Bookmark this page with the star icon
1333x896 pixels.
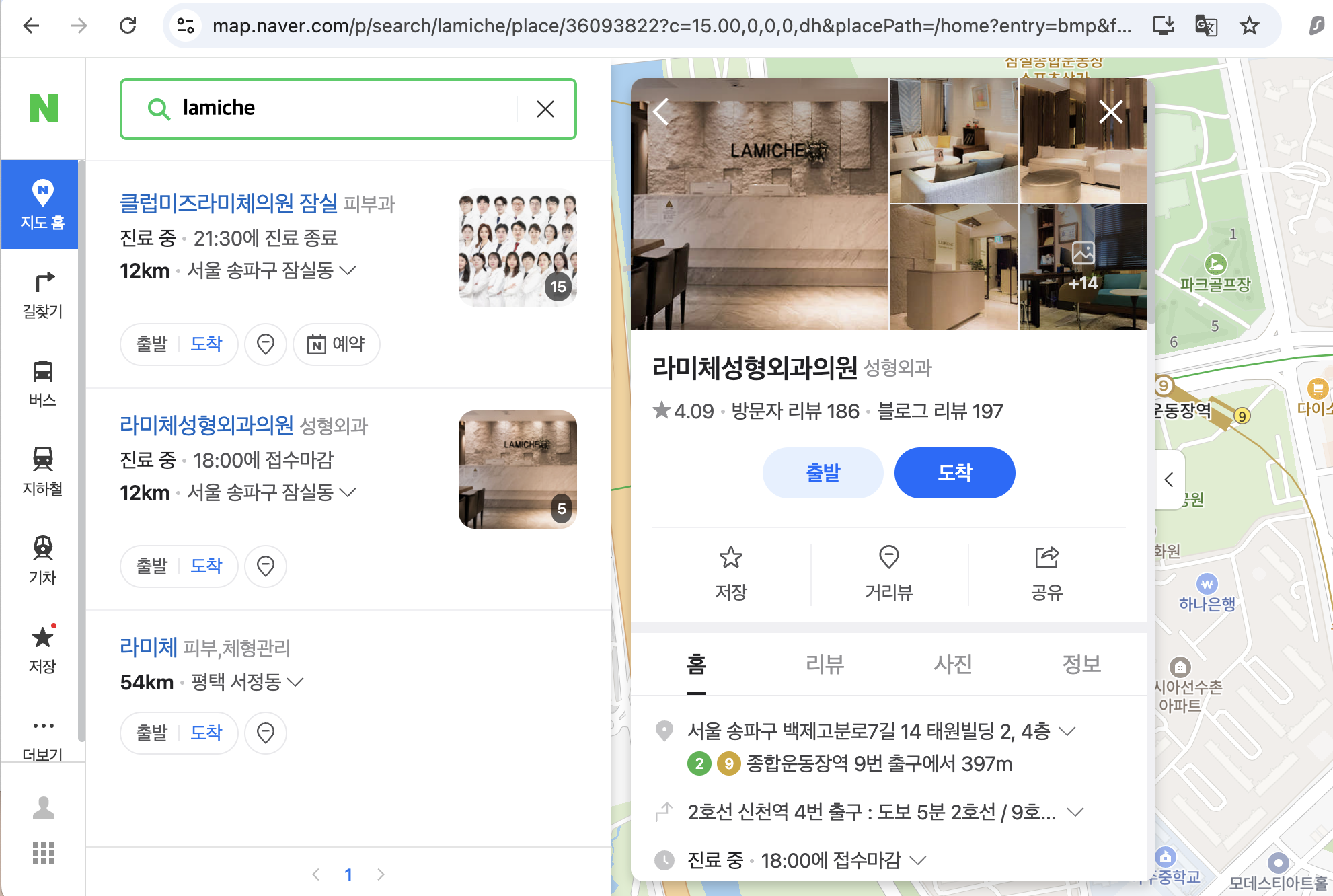1250,26
